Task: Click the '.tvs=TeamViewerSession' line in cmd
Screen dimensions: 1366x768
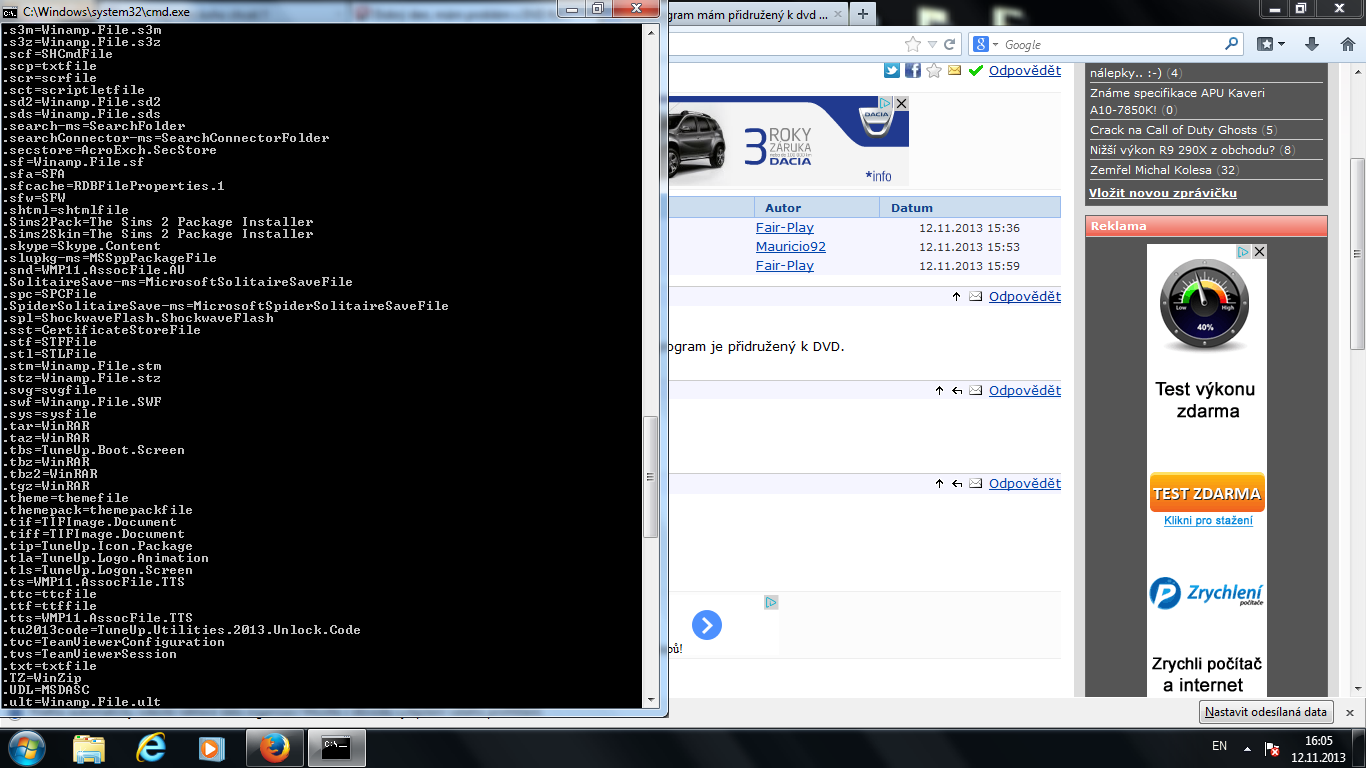Action: [x=89, y=654]
